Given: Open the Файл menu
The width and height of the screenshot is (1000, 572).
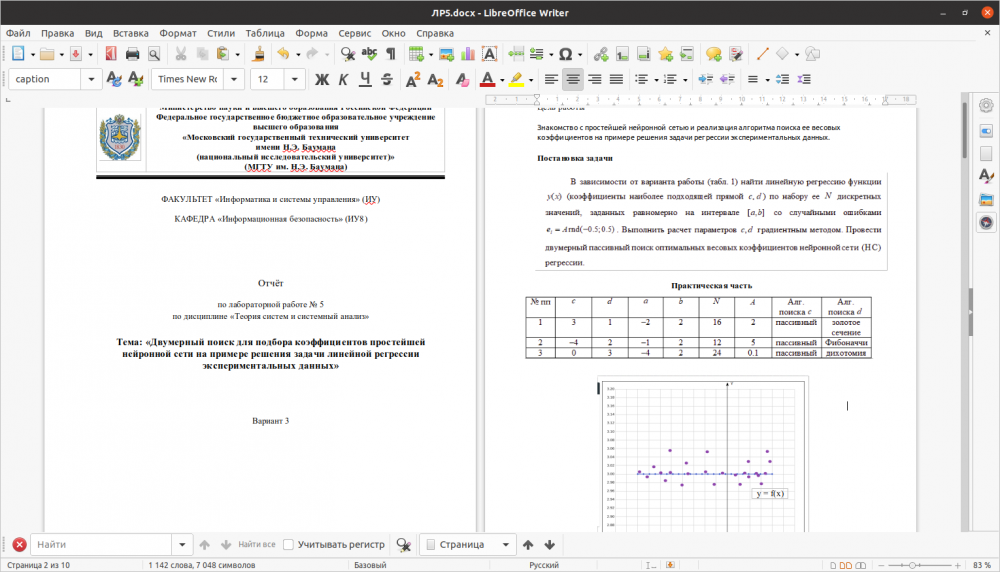Looking at the screenshot, I should [18, 33].
